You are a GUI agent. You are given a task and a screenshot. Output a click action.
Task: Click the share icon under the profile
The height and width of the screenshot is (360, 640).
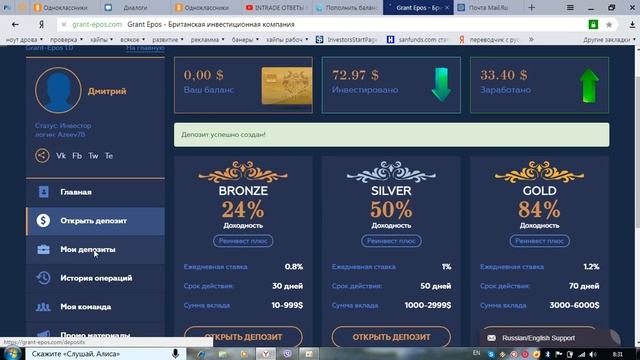42,156
